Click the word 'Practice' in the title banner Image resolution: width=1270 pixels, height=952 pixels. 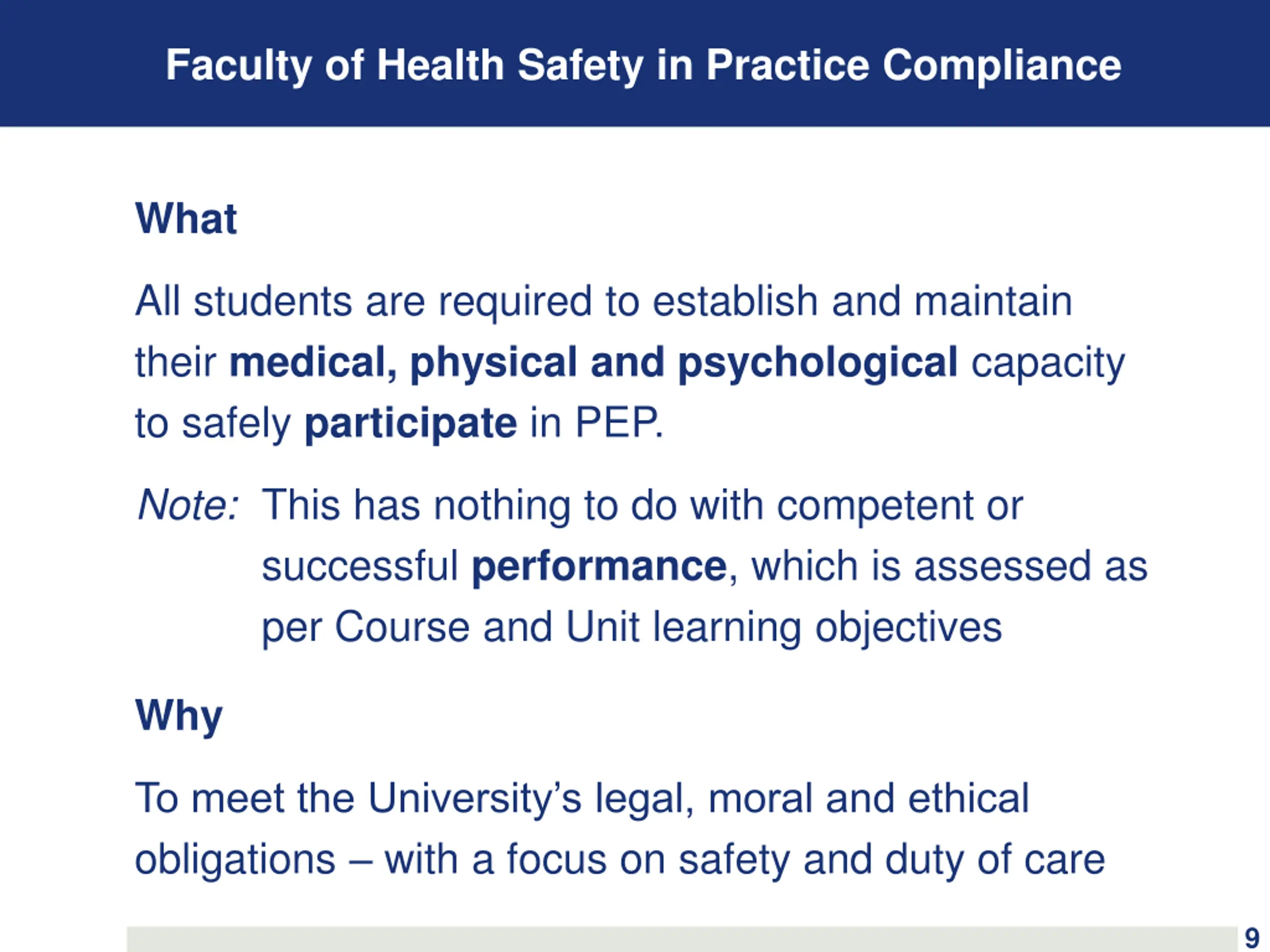coord(787,64)
